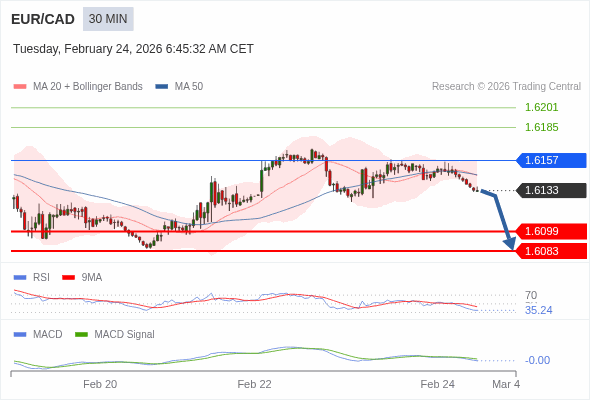The image size is (590, 400).
Task: Click the MACD legend label
Action: point(48,335)
